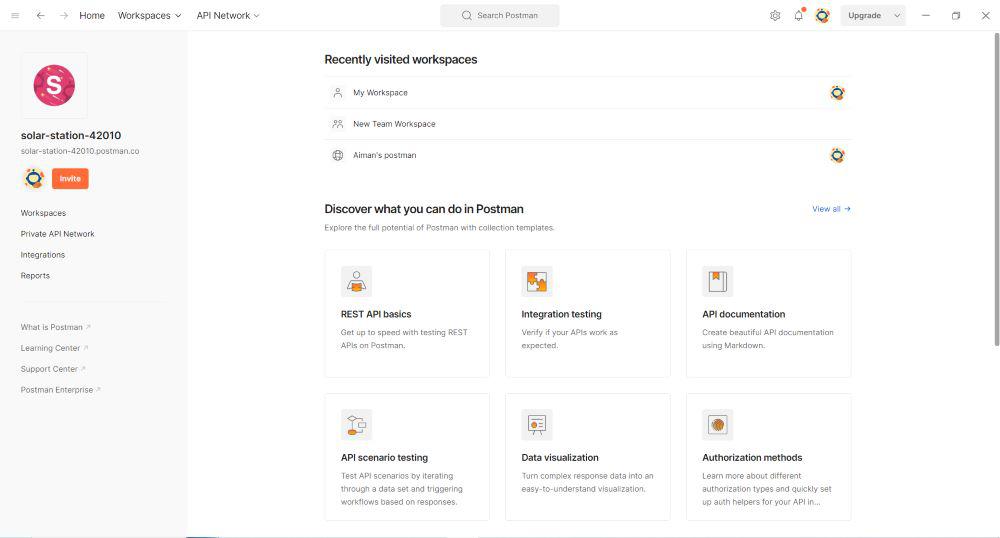
Task: Open Integrations in the sidebar
Action: (43, 255)
